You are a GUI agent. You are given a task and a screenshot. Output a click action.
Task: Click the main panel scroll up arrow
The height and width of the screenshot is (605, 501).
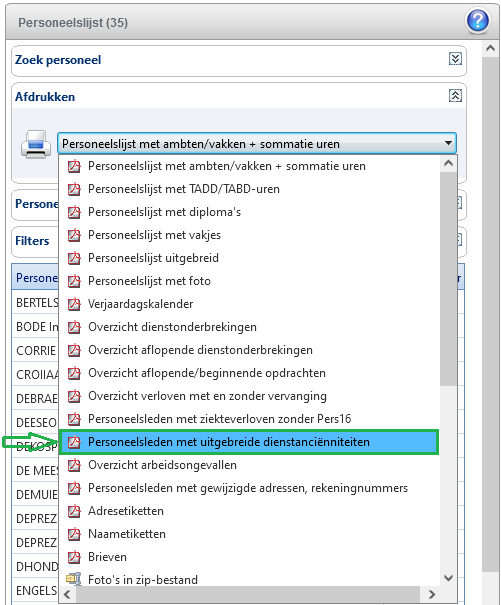pos(490,49)
